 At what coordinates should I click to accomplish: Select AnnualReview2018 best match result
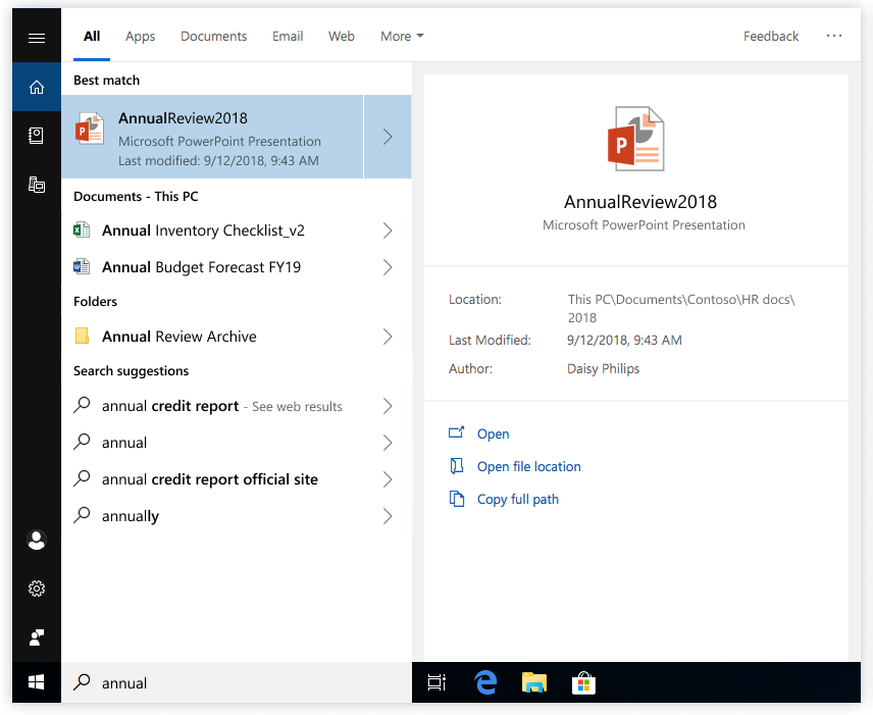(212, 136)
